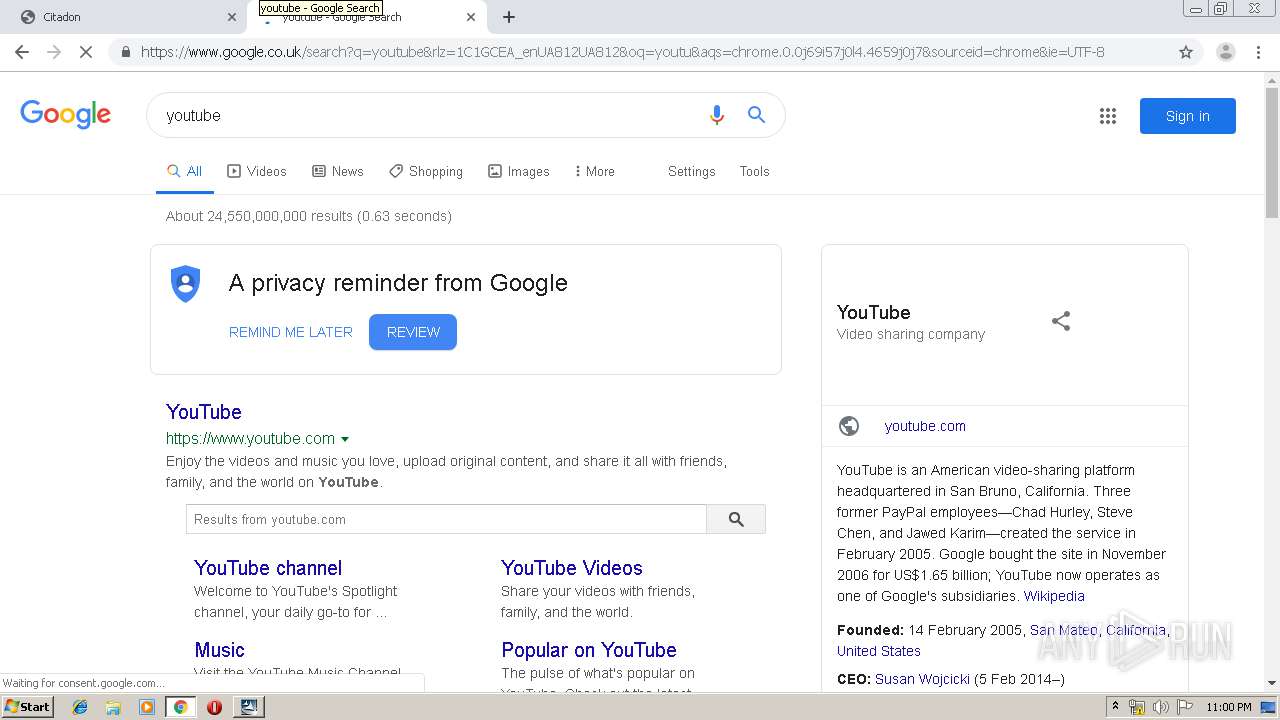
Task: Click the Sign in button
Action: click(x=1187, y=116)
